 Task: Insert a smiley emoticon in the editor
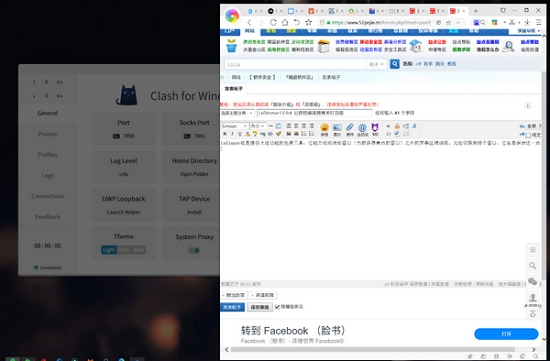point(324,128)
